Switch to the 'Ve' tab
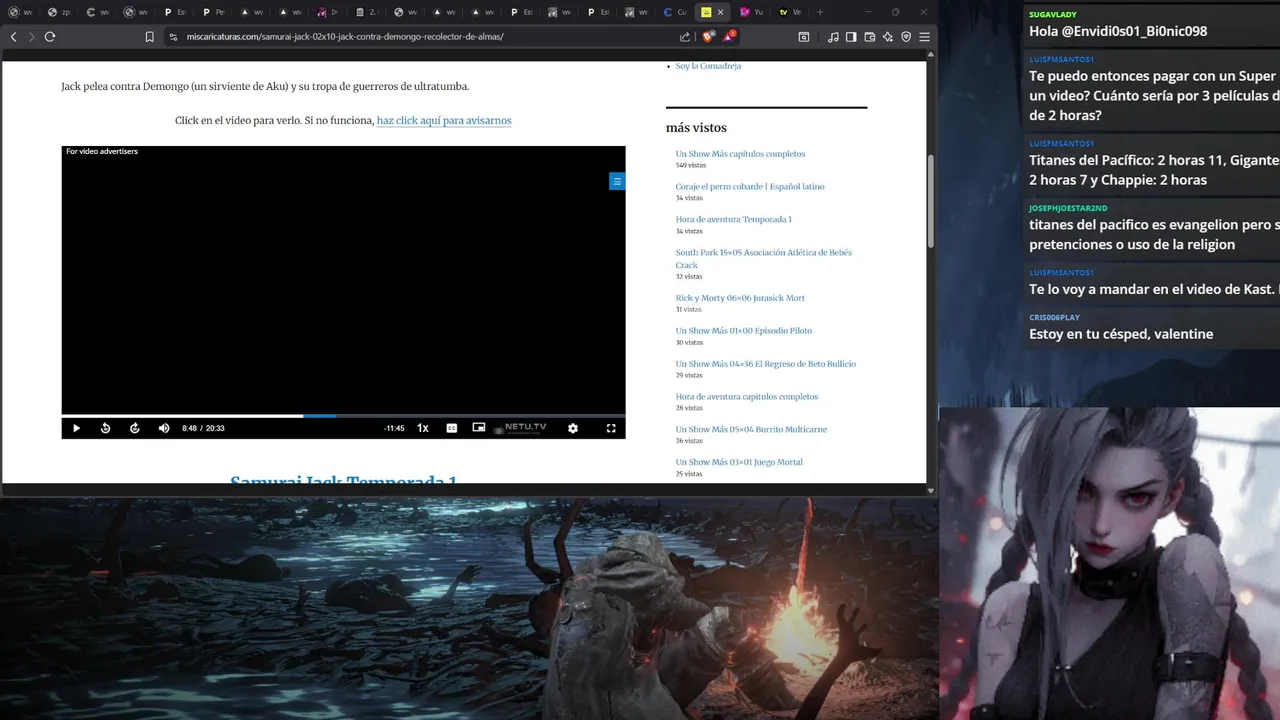 790,12
